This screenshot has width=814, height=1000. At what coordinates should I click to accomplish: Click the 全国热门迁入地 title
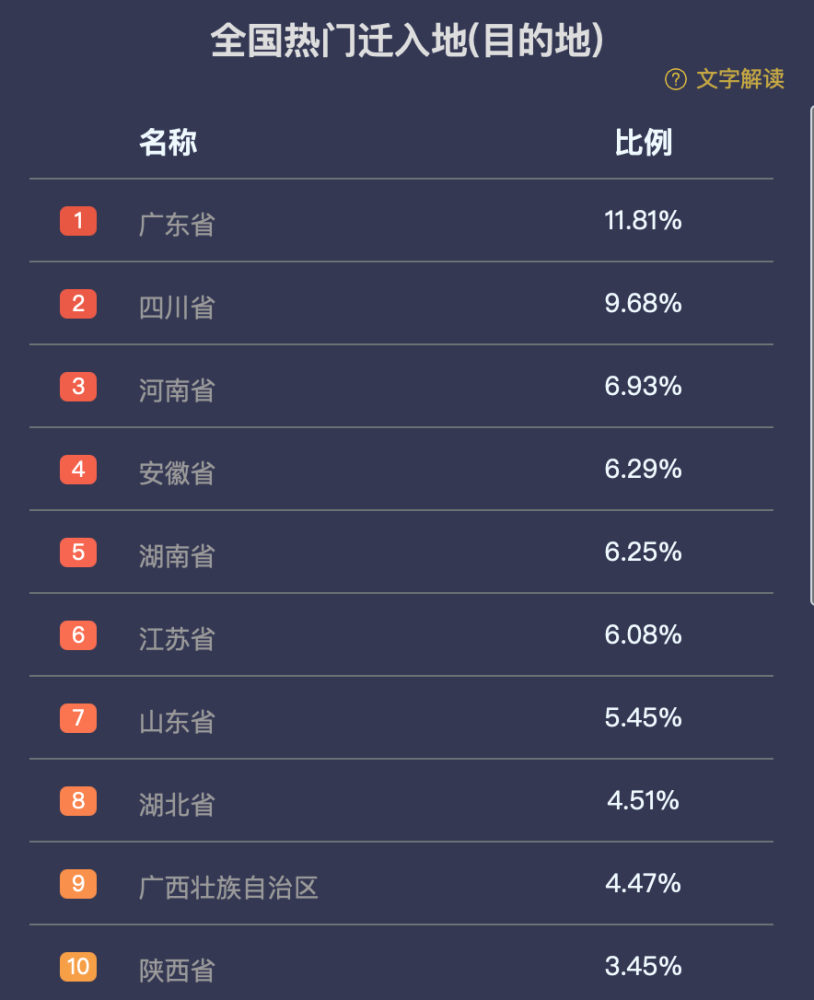[x=407, y=40]
